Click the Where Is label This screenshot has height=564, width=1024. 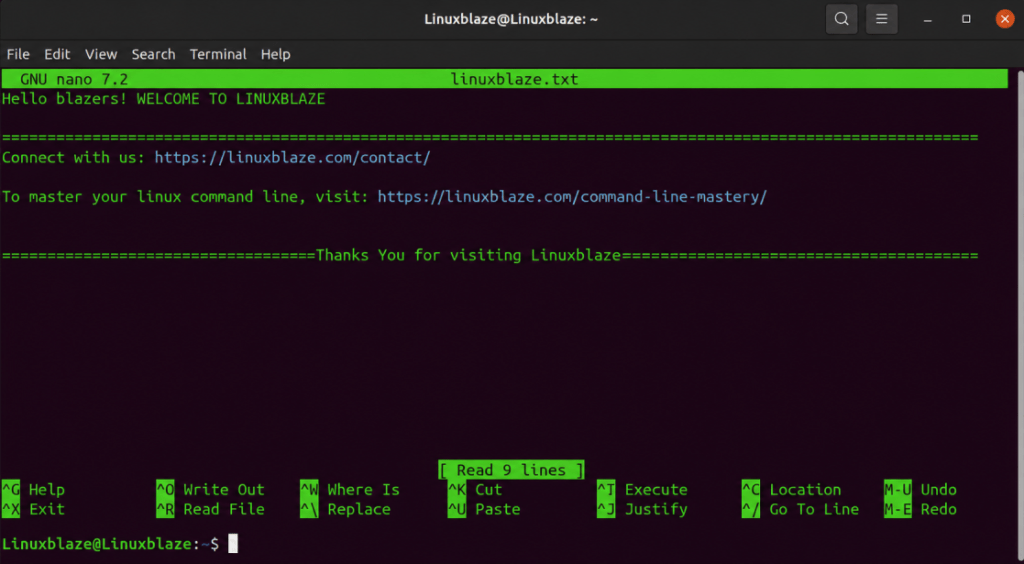coord(363,490)
